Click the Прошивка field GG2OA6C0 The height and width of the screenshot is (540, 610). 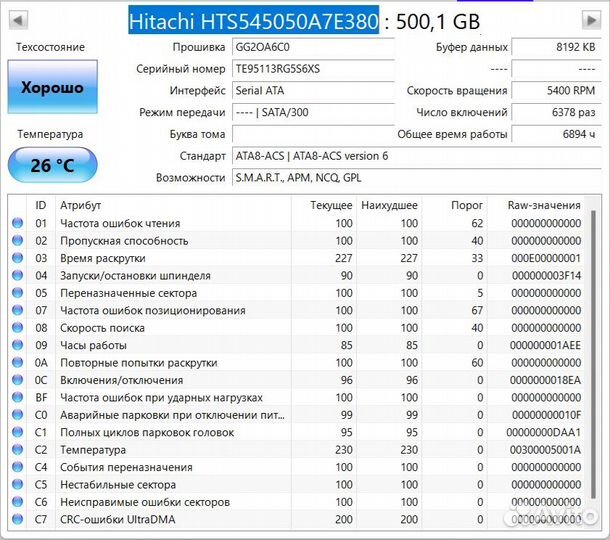(x=313, y=47)
